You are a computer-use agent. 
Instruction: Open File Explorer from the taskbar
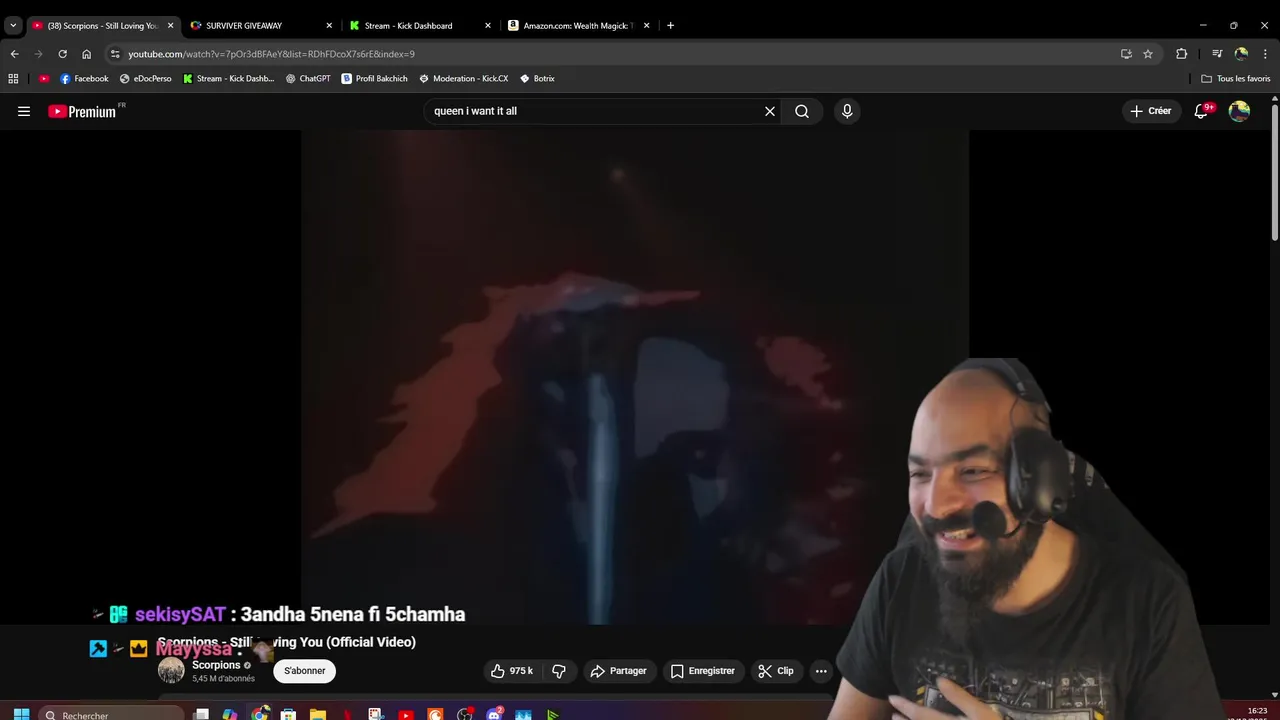coord(318,714)
